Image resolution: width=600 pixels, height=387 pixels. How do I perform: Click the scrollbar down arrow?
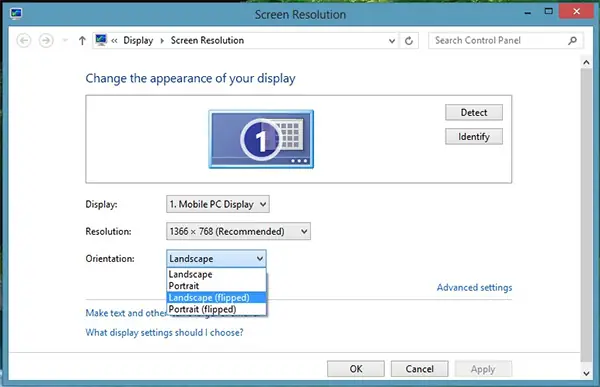586,373
